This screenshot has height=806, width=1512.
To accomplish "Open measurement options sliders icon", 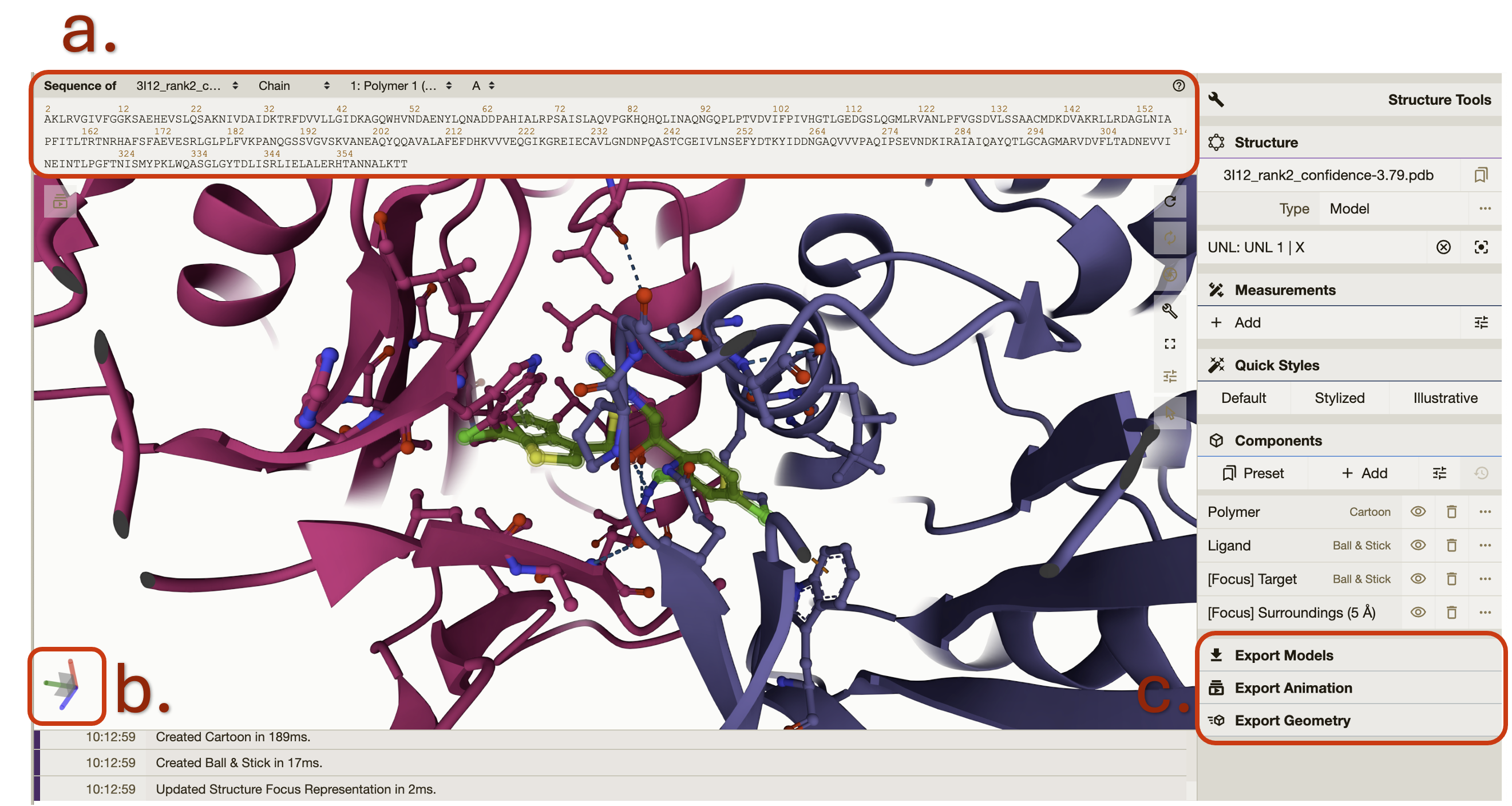I will (1481, 322).
